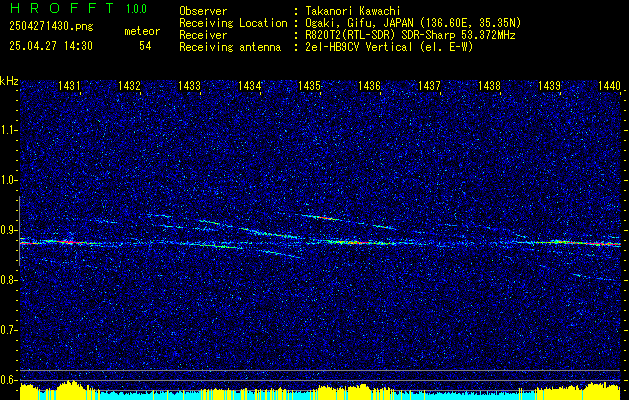
Task: Click the 1431 time marker
Action: pyautogui.click(x=69, y=85)
